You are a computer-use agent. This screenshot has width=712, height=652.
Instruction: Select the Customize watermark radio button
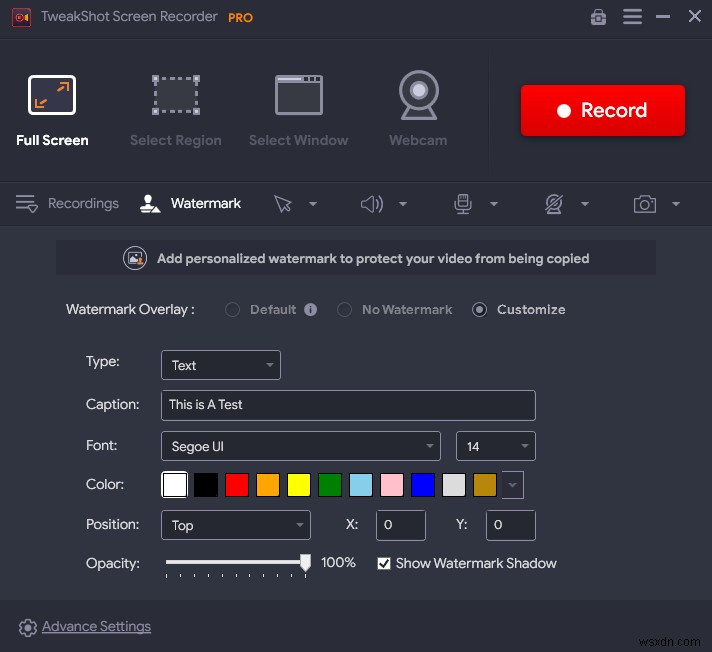click(479, 310)
